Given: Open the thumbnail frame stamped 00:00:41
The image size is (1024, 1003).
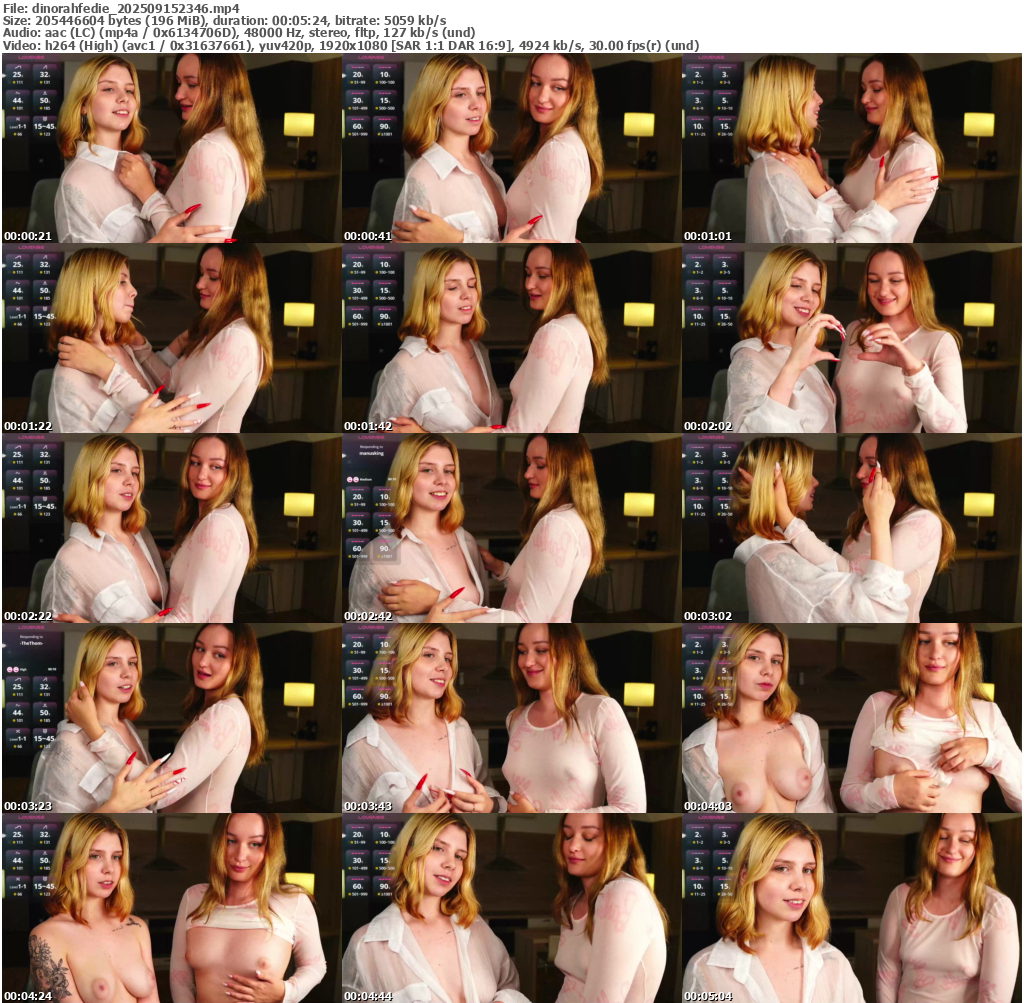Looking at the screenshot, I should pyautogui.click(x=512, y=148).
